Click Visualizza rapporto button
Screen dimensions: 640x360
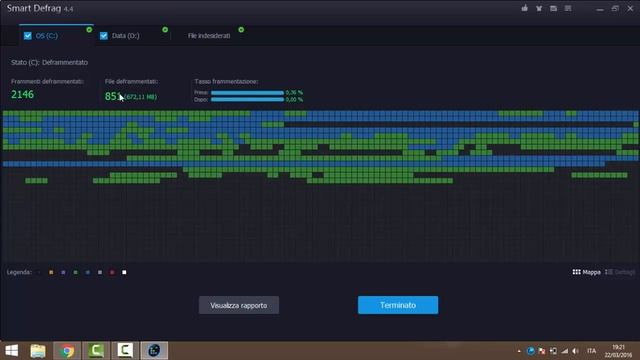tap(239, 305)
